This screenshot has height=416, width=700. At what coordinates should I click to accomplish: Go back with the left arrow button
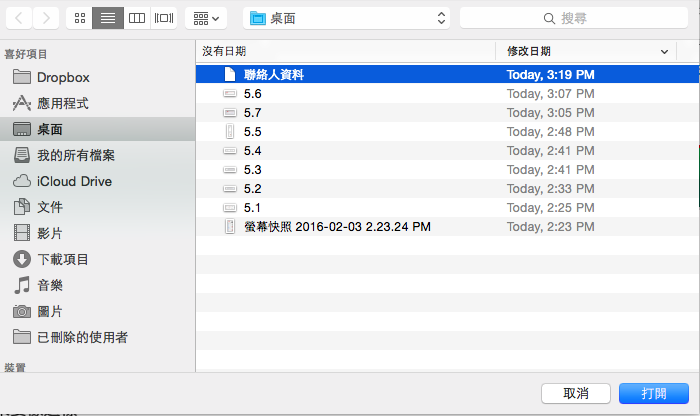tap(19, 18)
